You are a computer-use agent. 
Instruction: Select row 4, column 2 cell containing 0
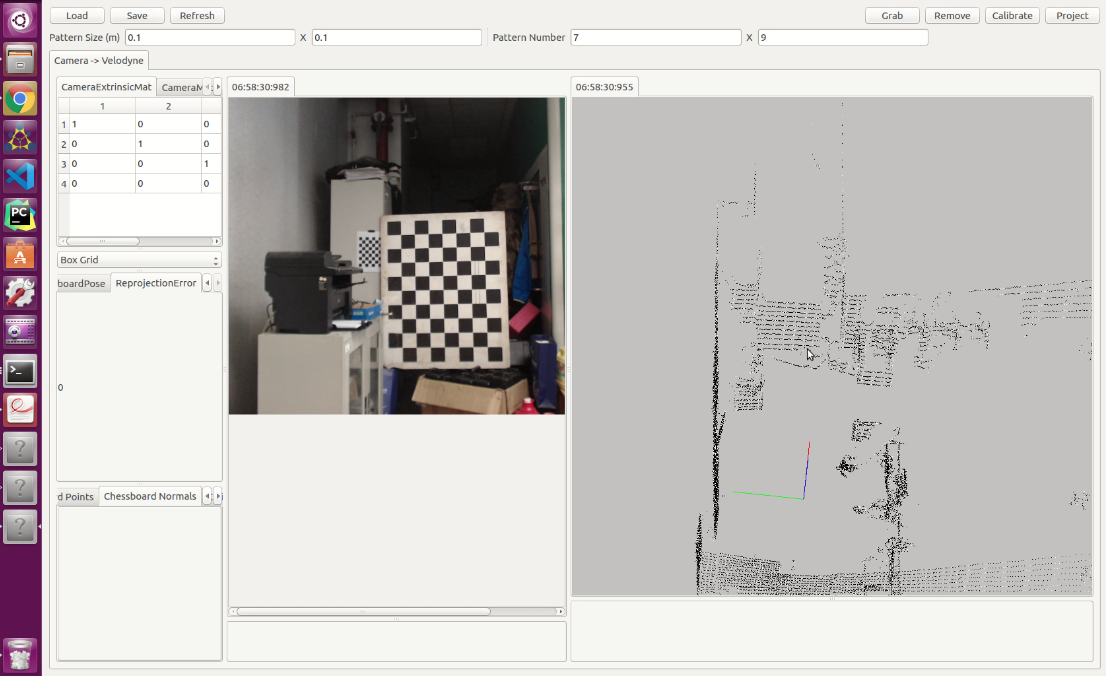click(169, 183)
